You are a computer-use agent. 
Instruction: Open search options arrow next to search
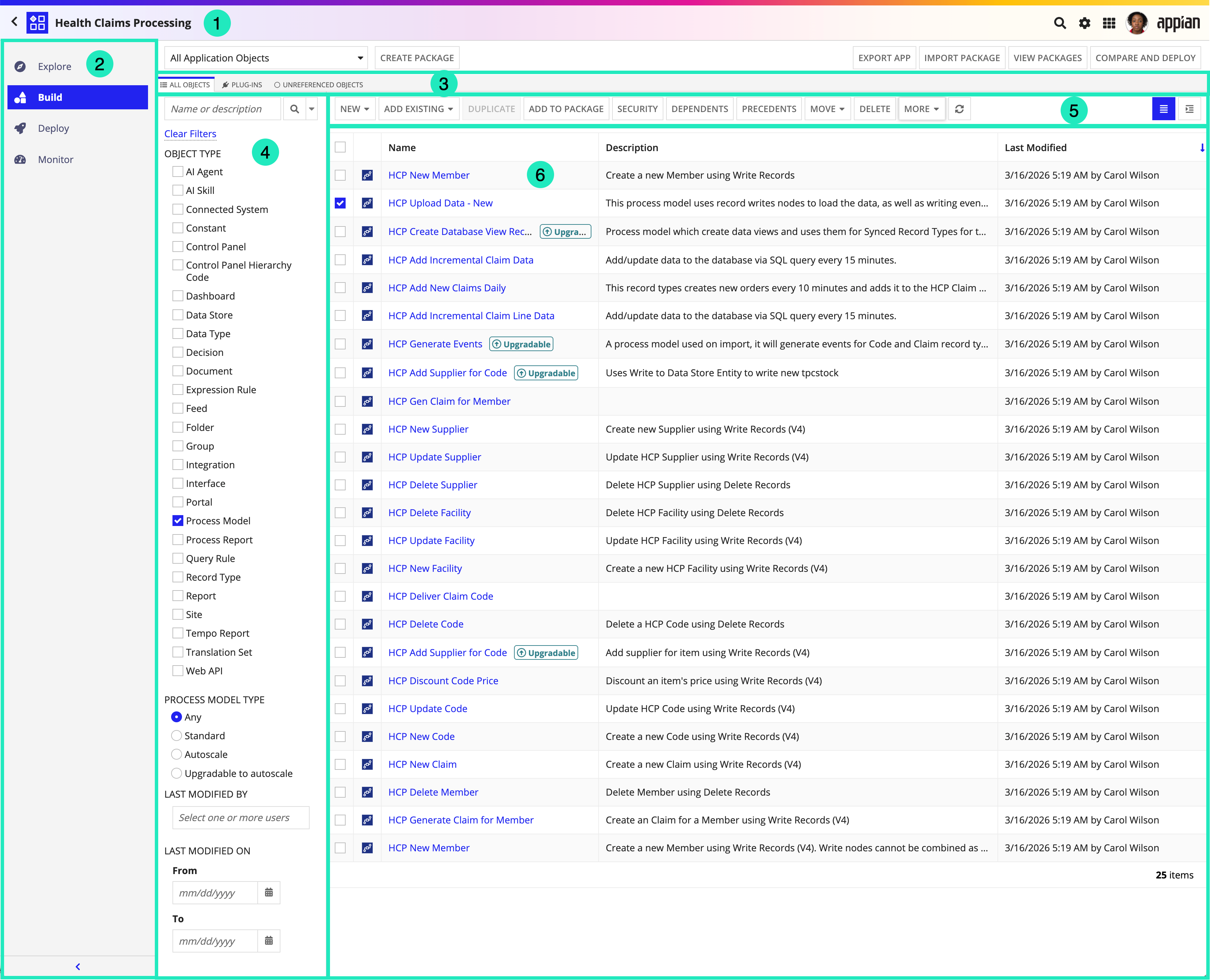(x=312, y=109)
